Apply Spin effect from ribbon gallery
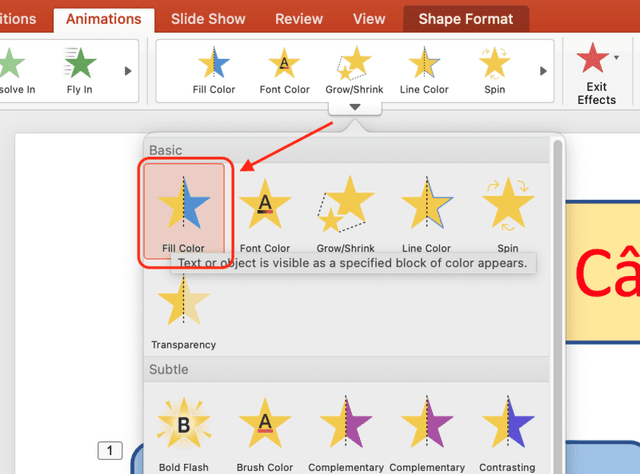Viewport: 640px width, 474px height. tap(494, 71)
